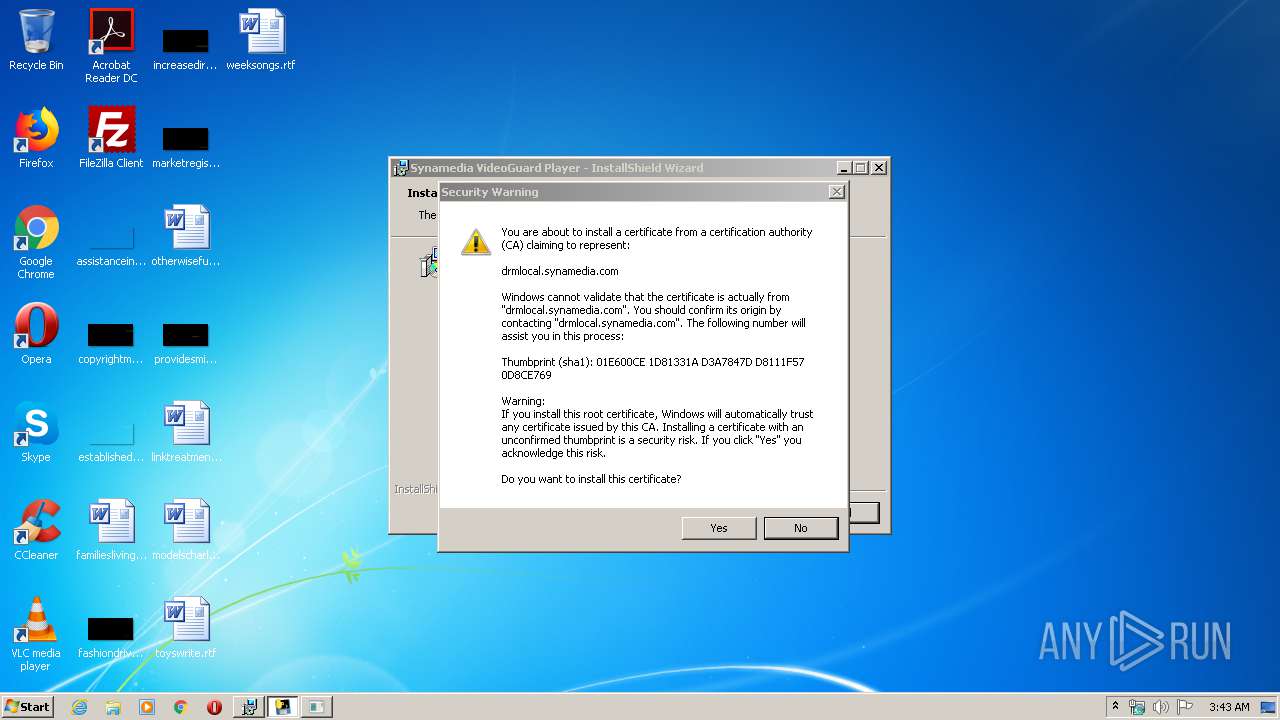Click the Thumbprint (sha1) text
Viewport: 1280px width, 720px height.
653,368
